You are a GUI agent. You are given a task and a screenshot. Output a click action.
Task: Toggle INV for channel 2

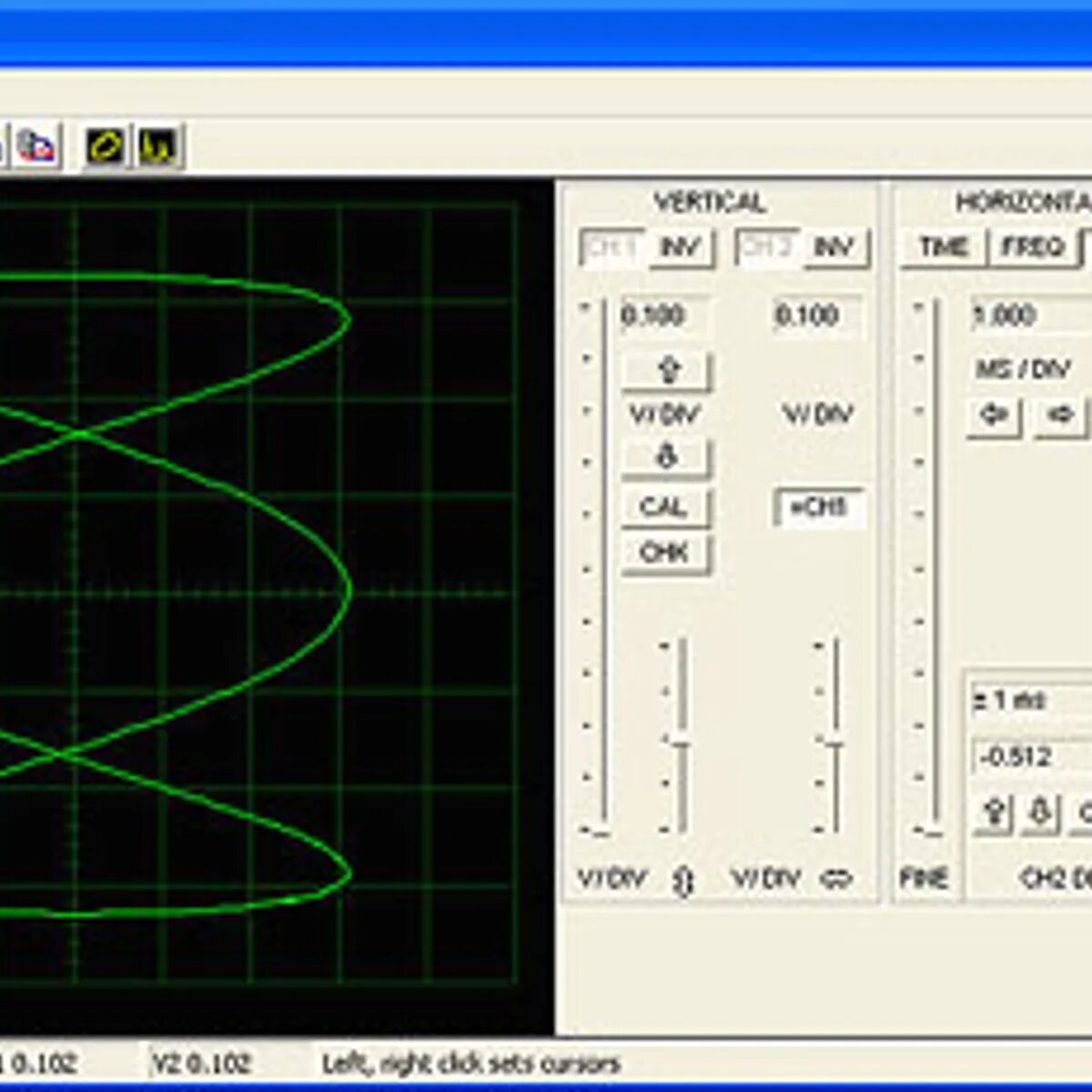(835, 248)
